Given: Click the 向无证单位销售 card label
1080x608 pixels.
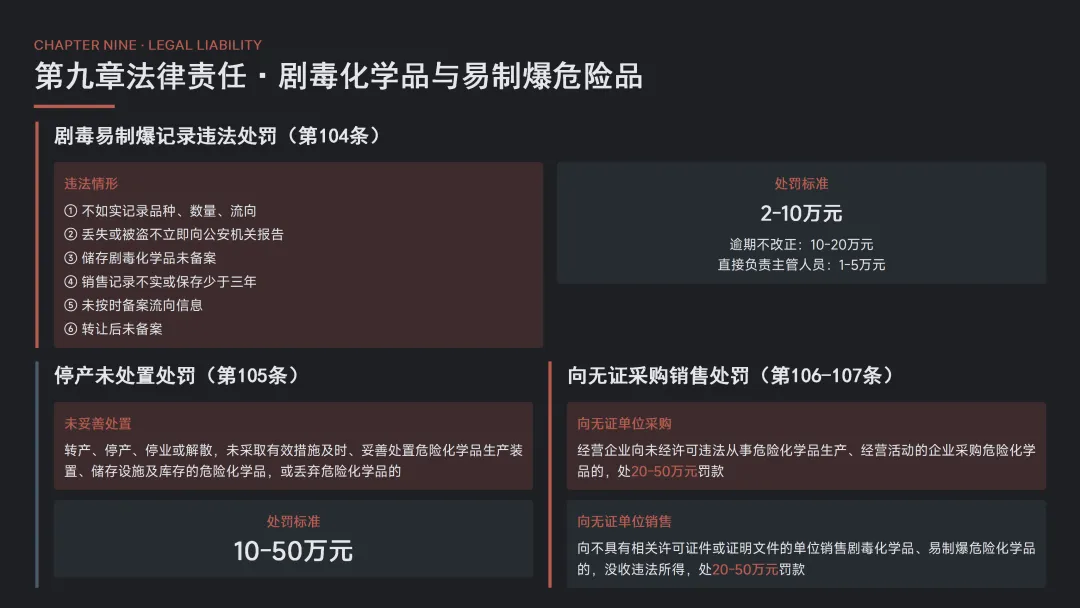Looking at the screenshot, I should click(624, 521).
